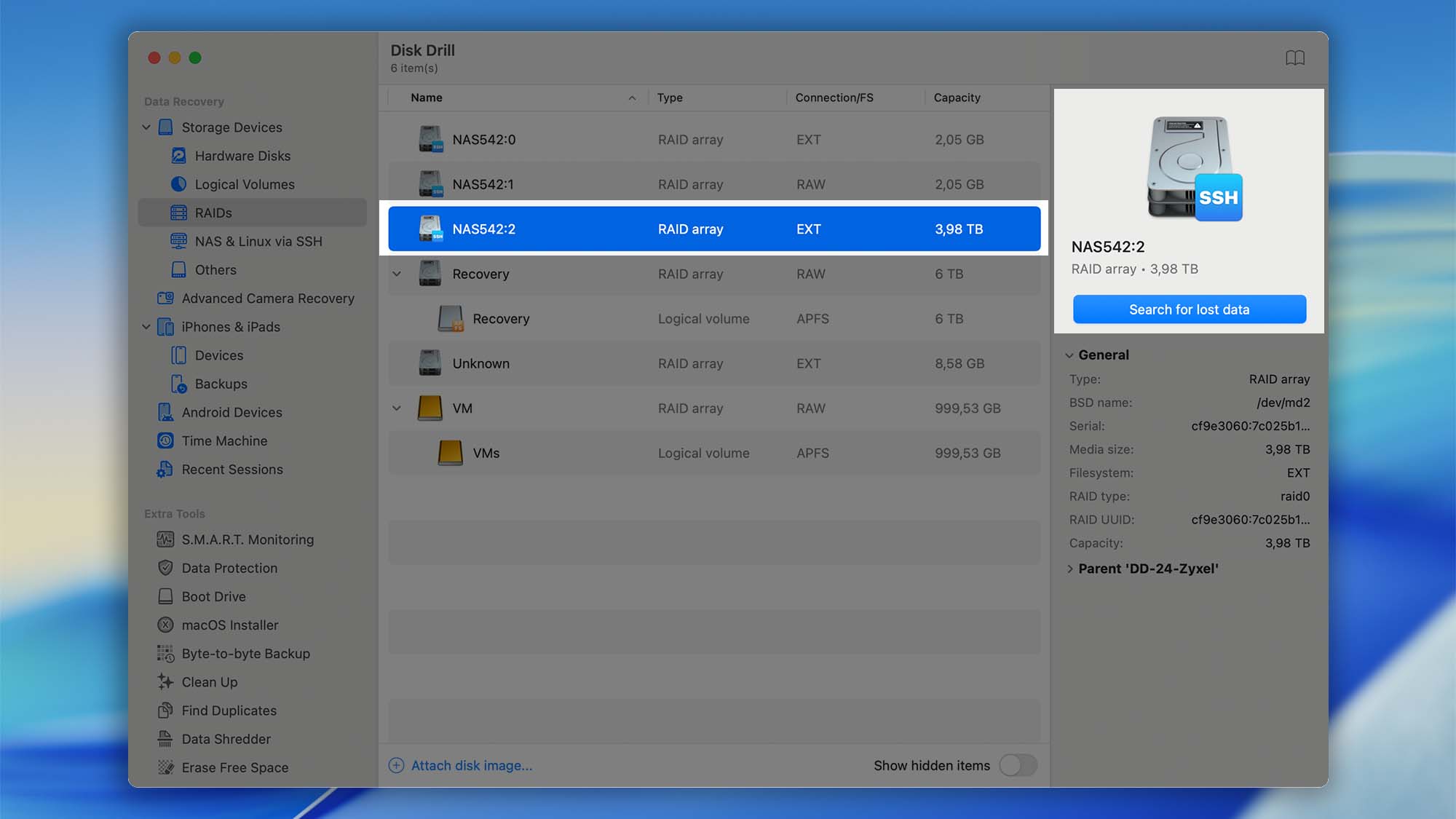Viewport: 1456px width, 819px height.
Task: Click the Find Duplicates icon
Action: tap(166, 711)
